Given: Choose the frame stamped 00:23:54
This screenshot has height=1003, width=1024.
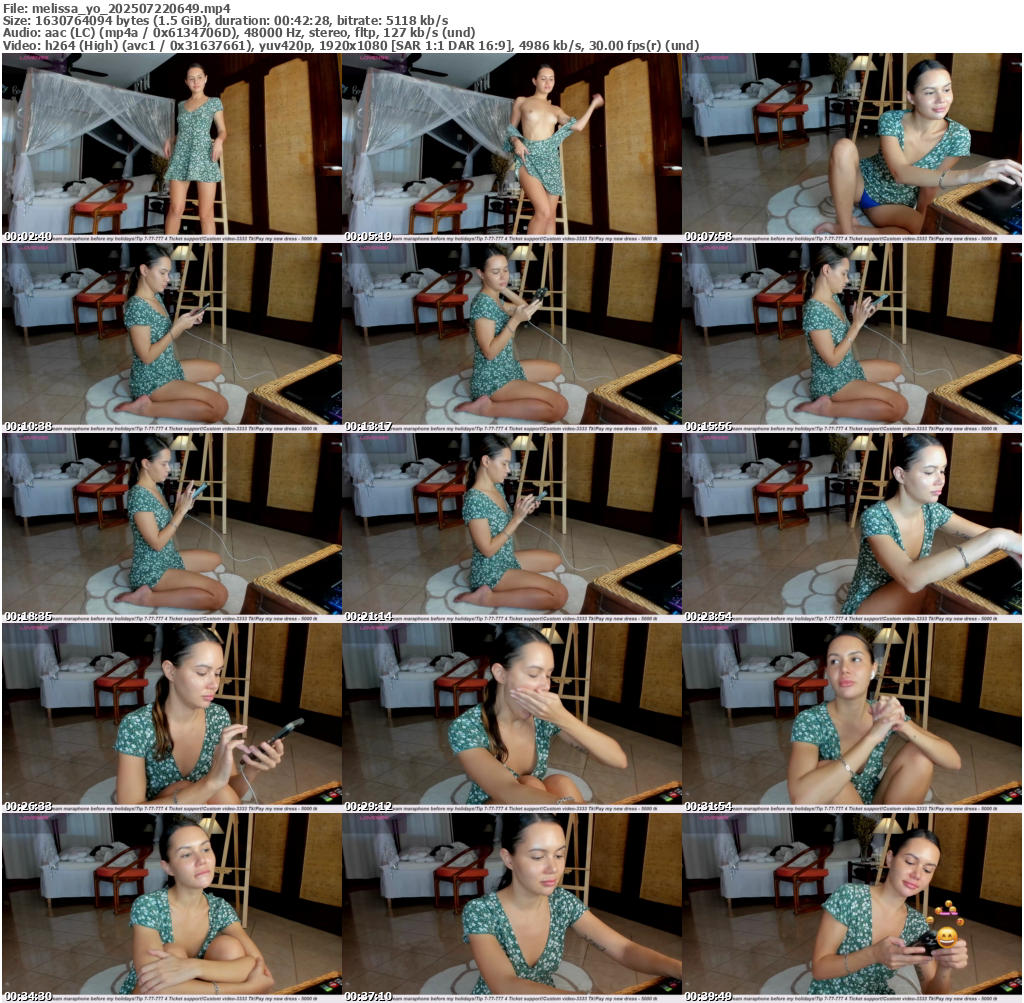Looking at the screenshot, I should coord(852,528).
